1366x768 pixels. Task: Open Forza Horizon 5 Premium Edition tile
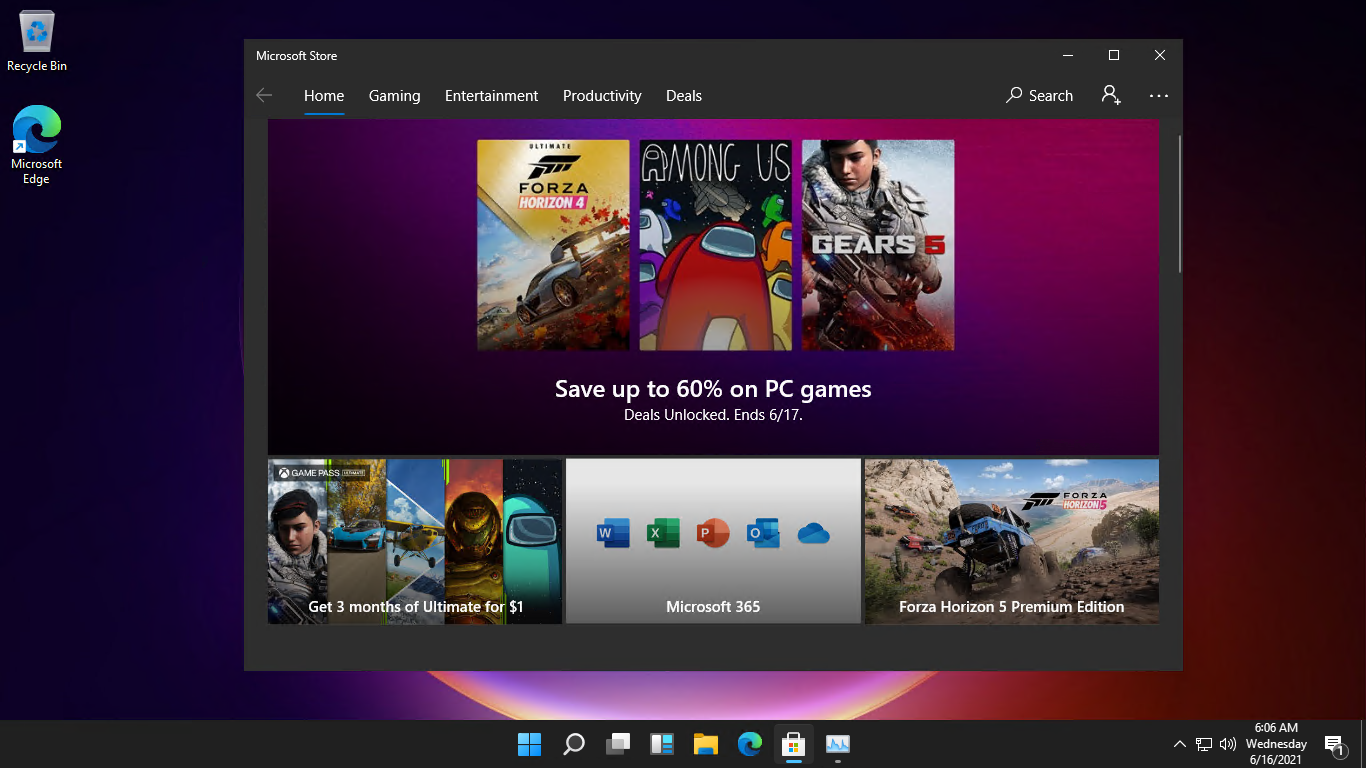(1011, 541)
